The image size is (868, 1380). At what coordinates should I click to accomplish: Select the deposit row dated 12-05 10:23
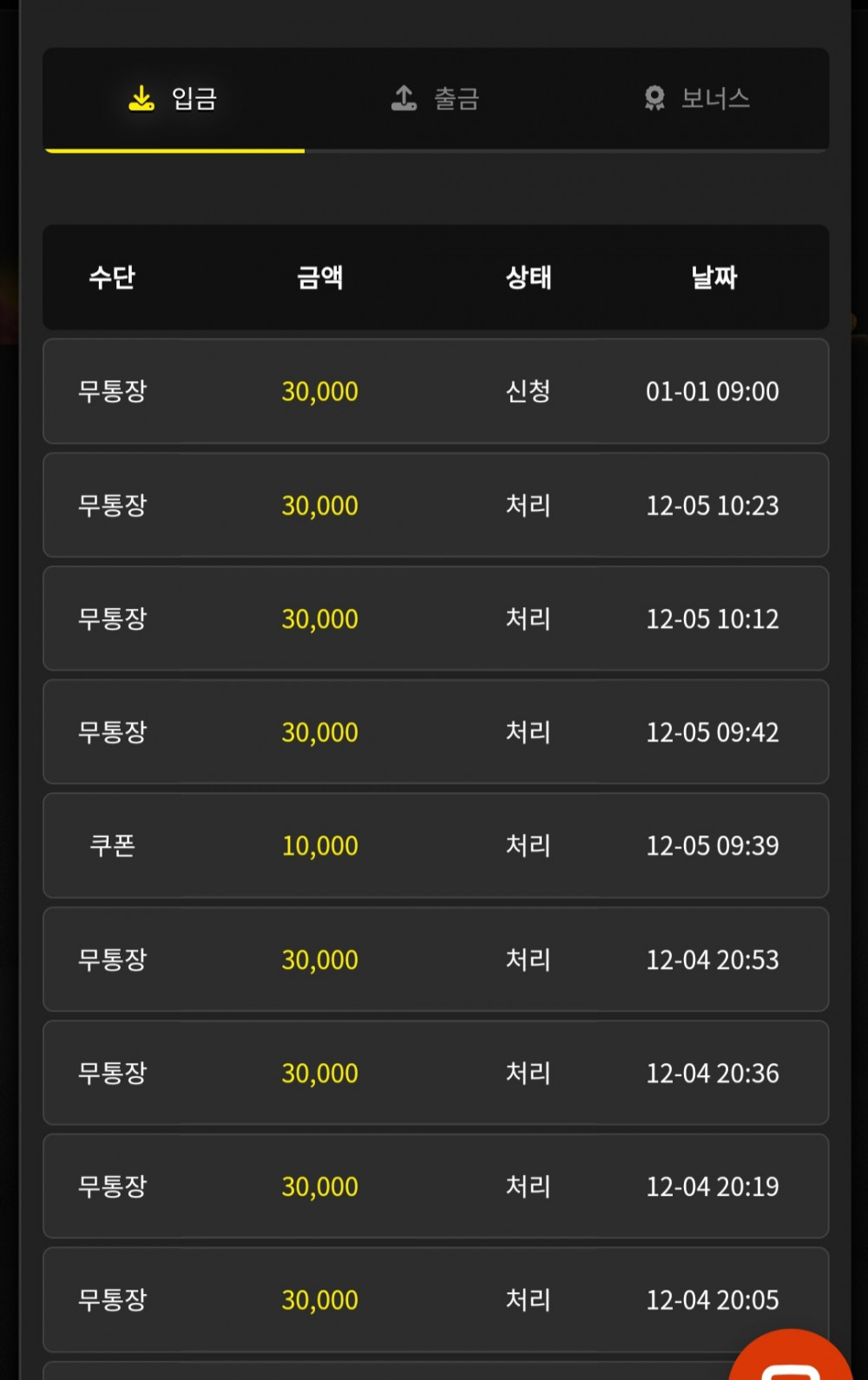click(436, 505)
